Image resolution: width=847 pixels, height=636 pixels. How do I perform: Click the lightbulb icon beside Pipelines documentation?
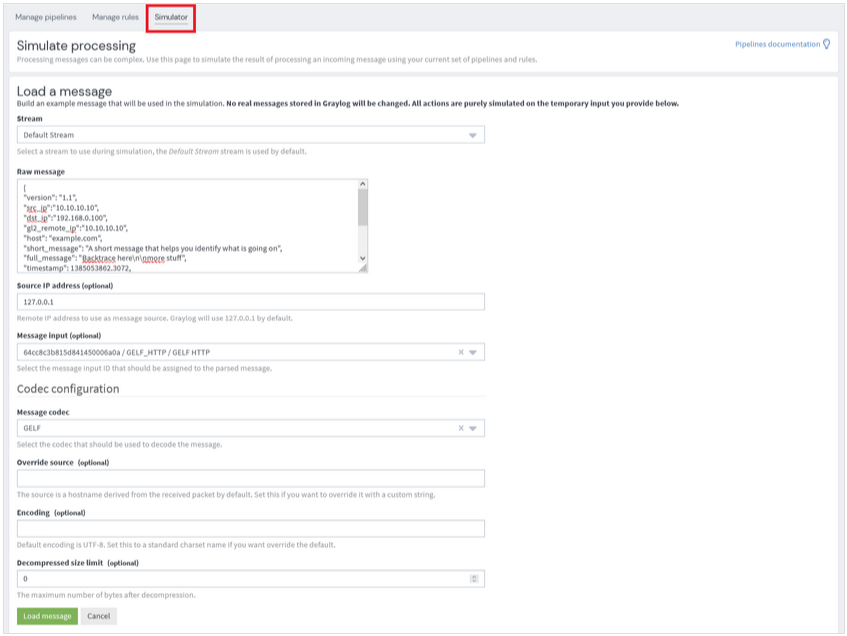826,44
